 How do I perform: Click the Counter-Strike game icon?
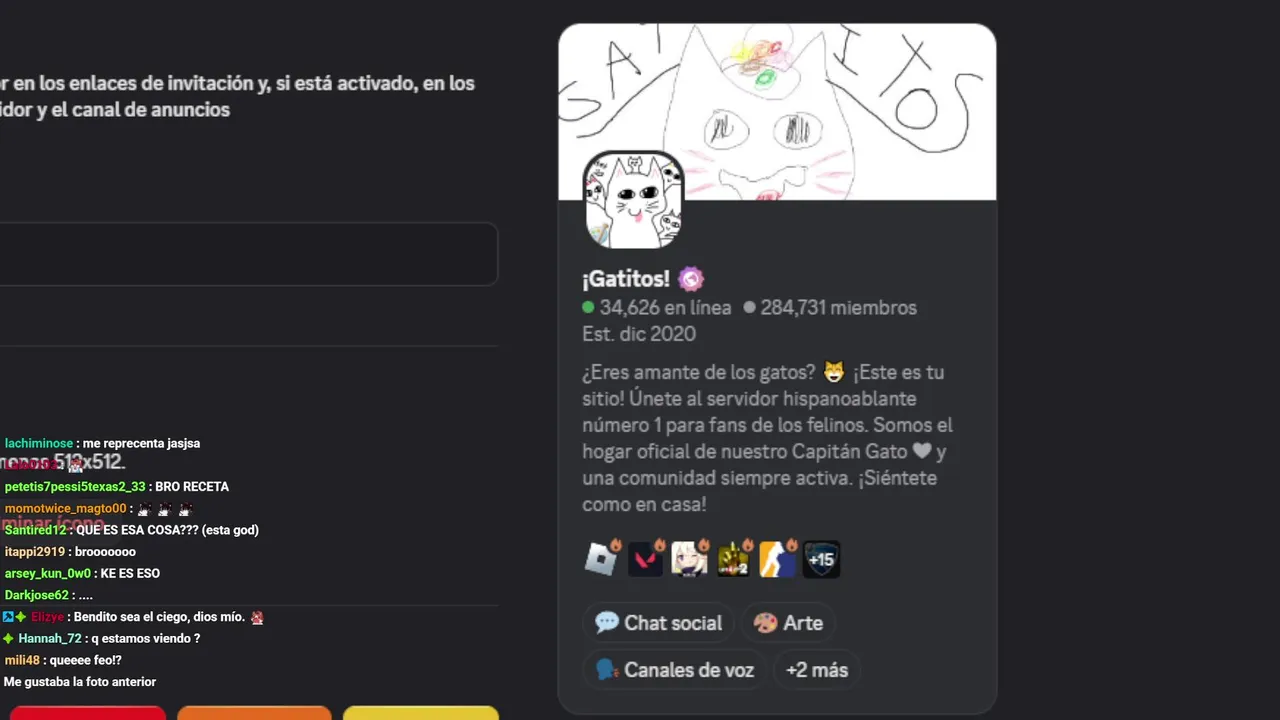(x=777, y=559)
